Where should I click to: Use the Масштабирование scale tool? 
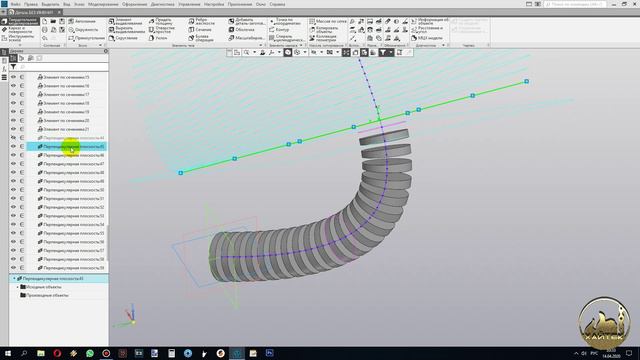[246, 38]
